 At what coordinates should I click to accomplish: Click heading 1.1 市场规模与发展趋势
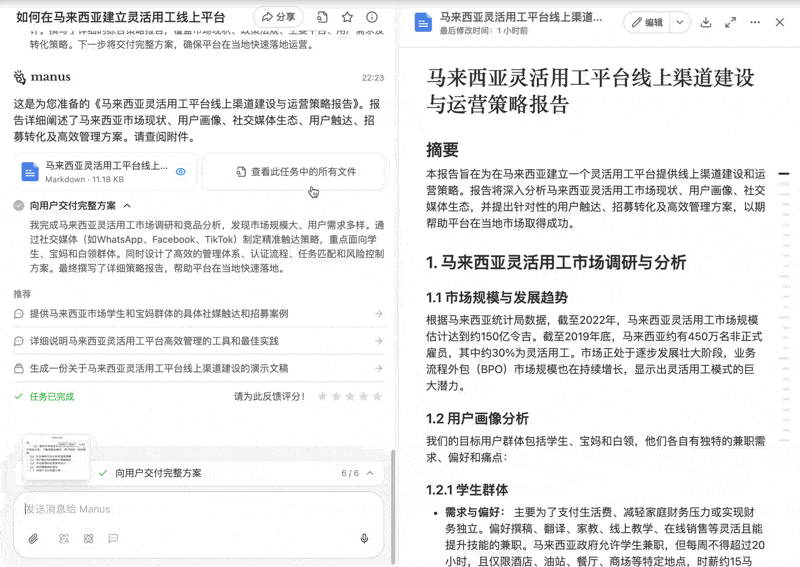coord(496,298)
